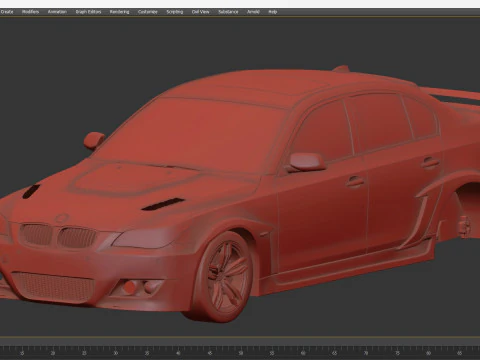Jump to frame 55 on the timeline
The height and width of the screenshot is (360, 480).
pos(272,353)
